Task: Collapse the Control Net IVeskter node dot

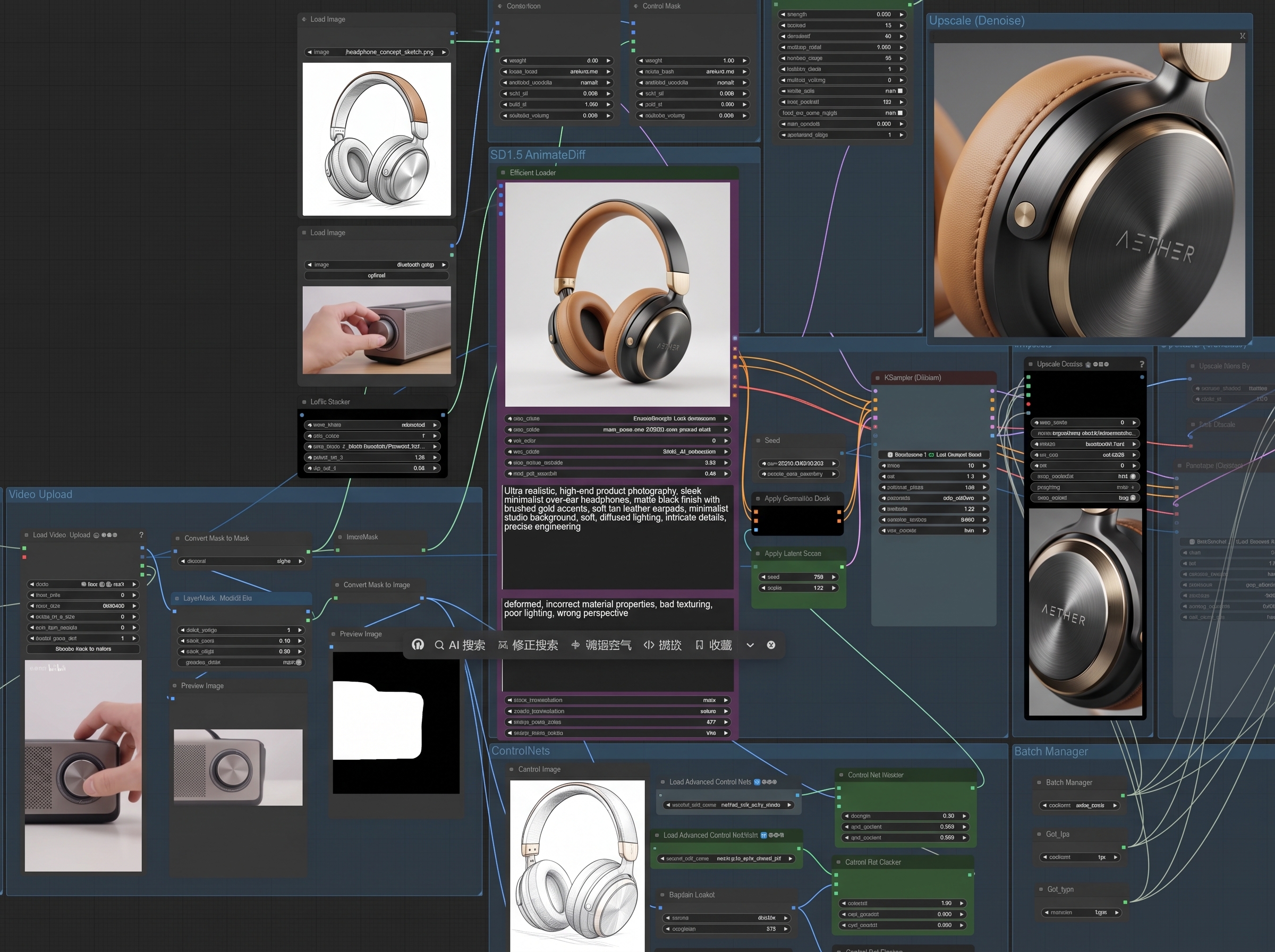Action: [841, 775]
